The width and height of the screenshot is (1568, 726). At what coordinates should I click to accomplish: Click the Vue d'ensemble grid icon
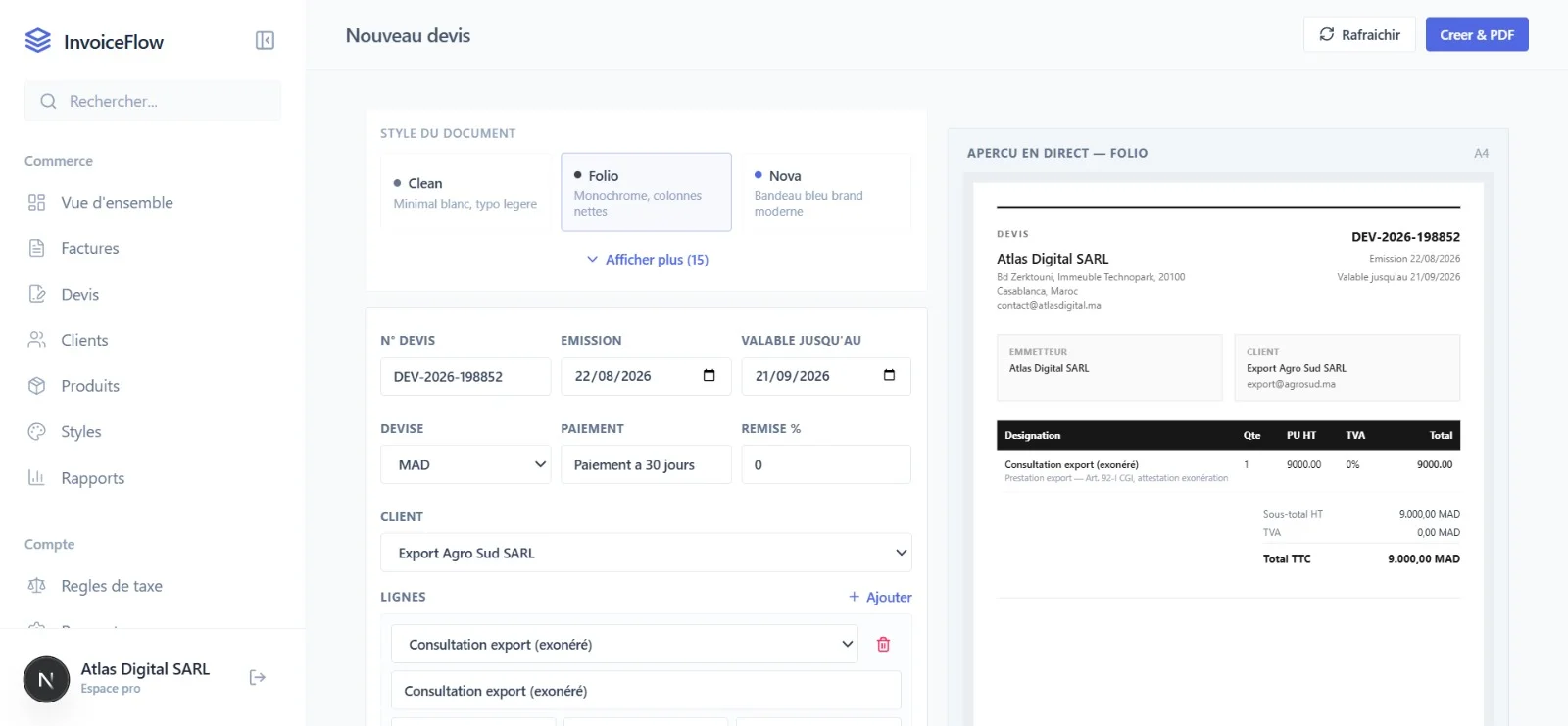coord(37,202)
